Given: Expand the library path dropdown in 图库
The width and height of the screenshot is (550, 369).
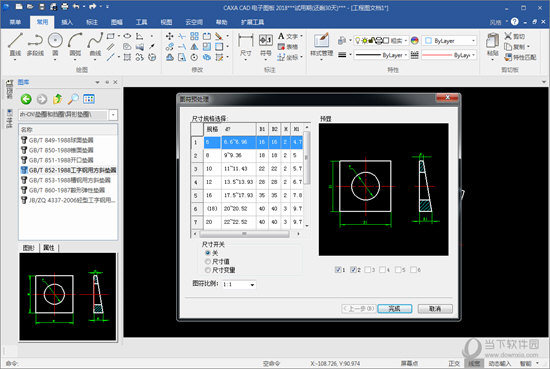Looking at the screenshot, I should pos(113,115).
